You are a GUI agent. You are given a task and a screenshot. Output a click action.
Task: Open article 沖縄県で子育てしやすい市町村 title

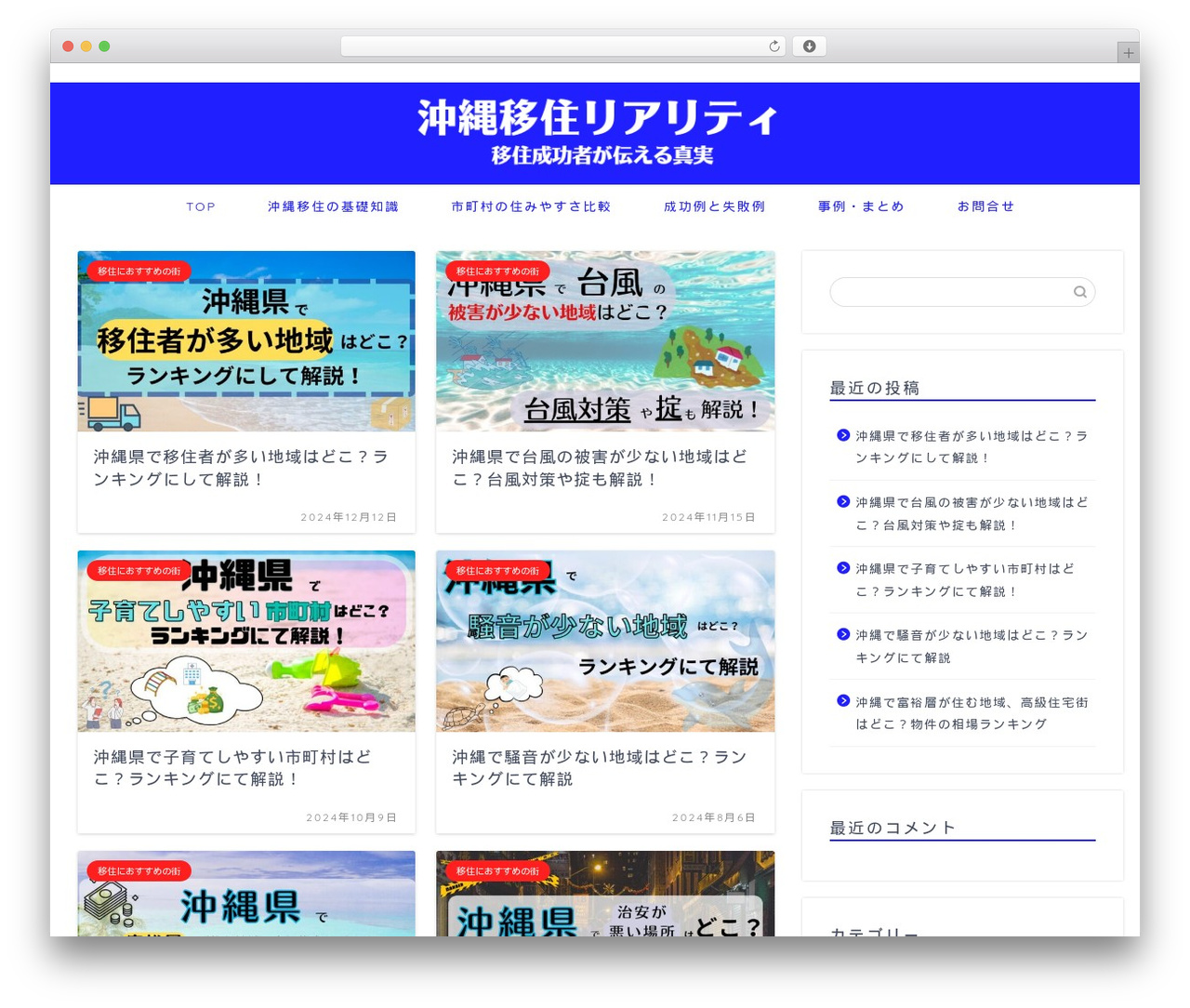(x=232, y=768)
